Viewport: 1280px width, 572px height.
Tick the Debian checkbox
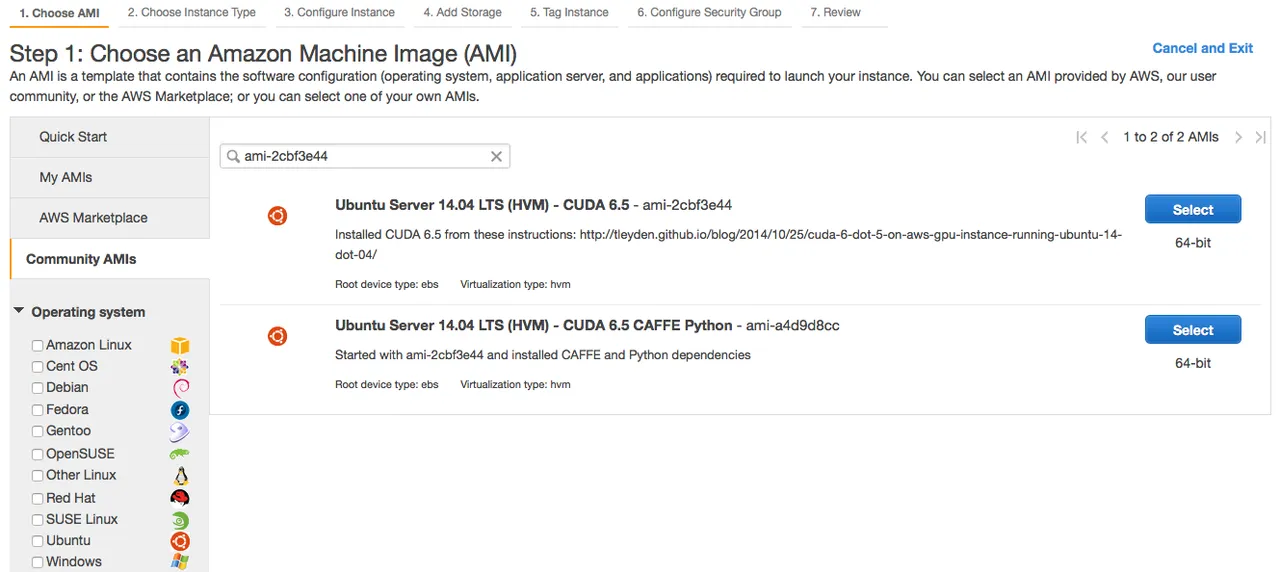click(x=37, y=388)
